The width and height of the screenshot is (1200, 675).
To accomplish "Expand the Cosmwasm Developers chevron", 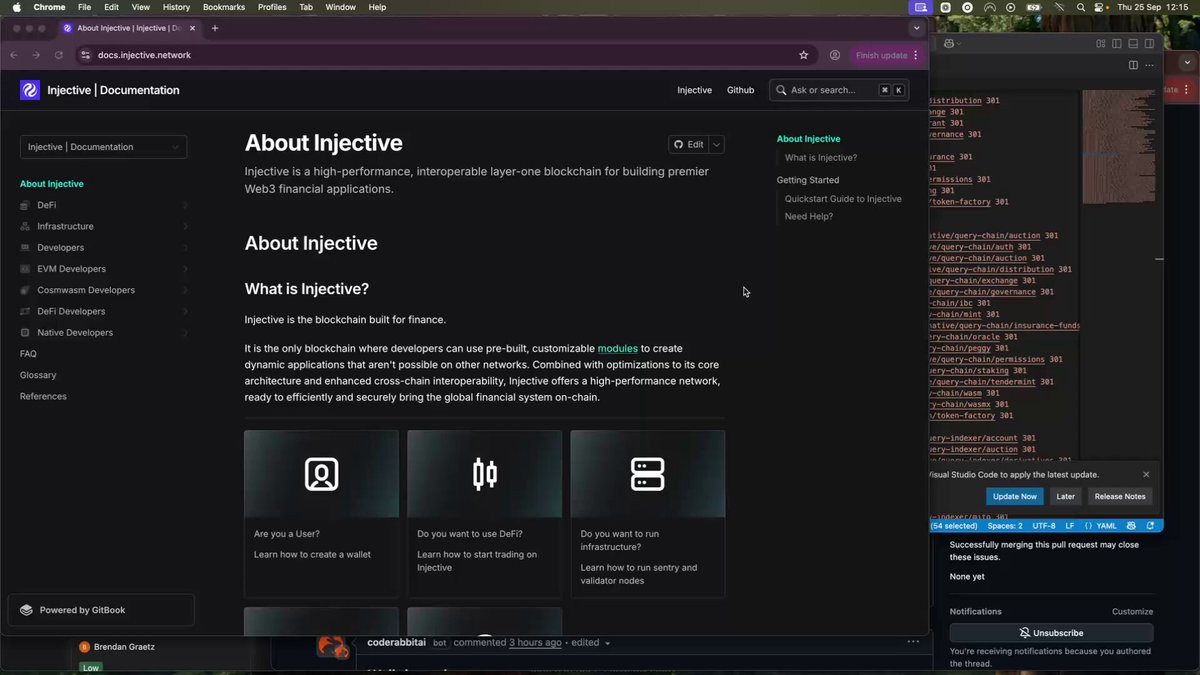I will 185,290.
